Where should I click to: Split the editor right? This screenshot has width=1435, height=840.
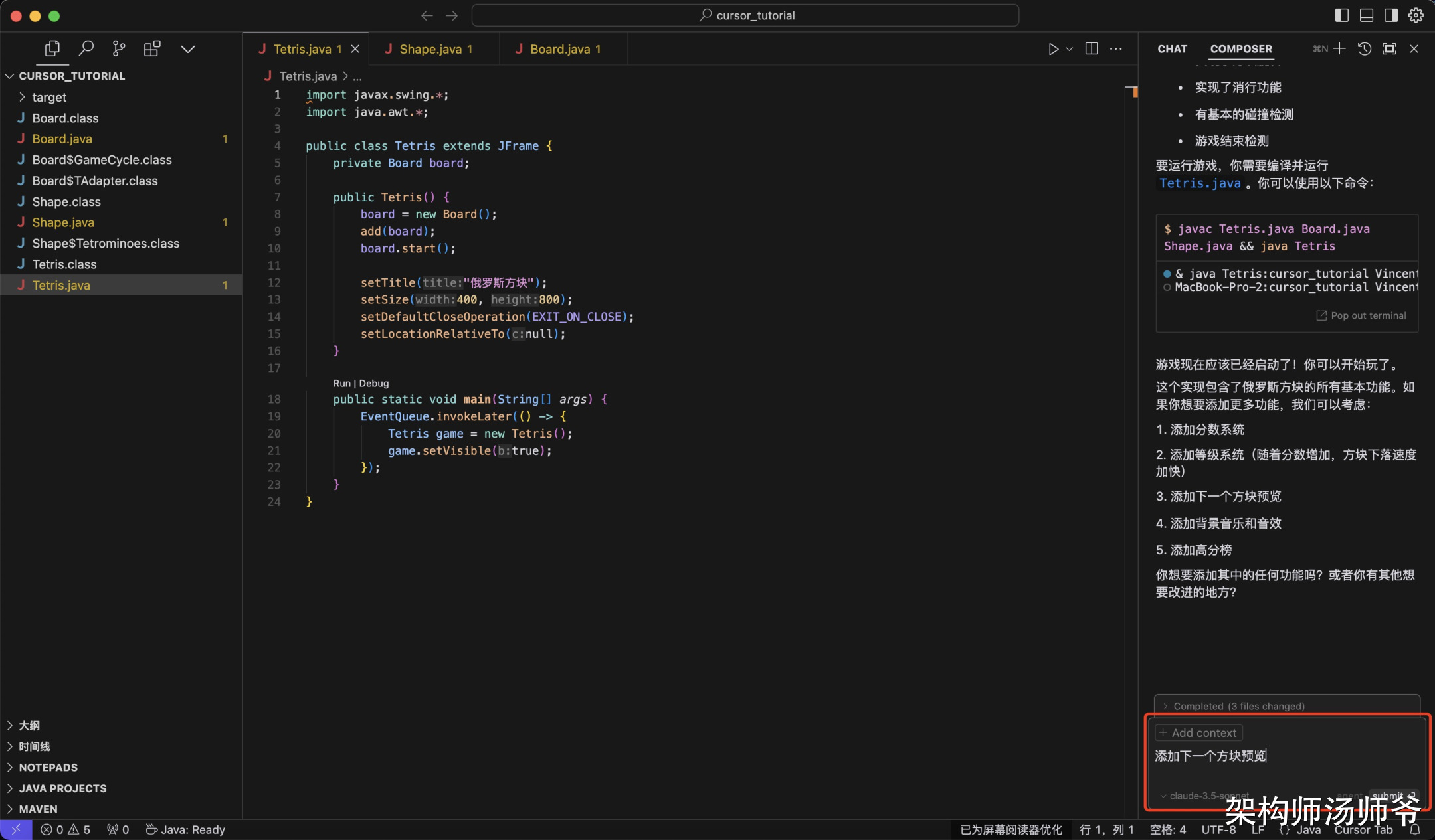pyautogui.click(x=1092, y=48)
